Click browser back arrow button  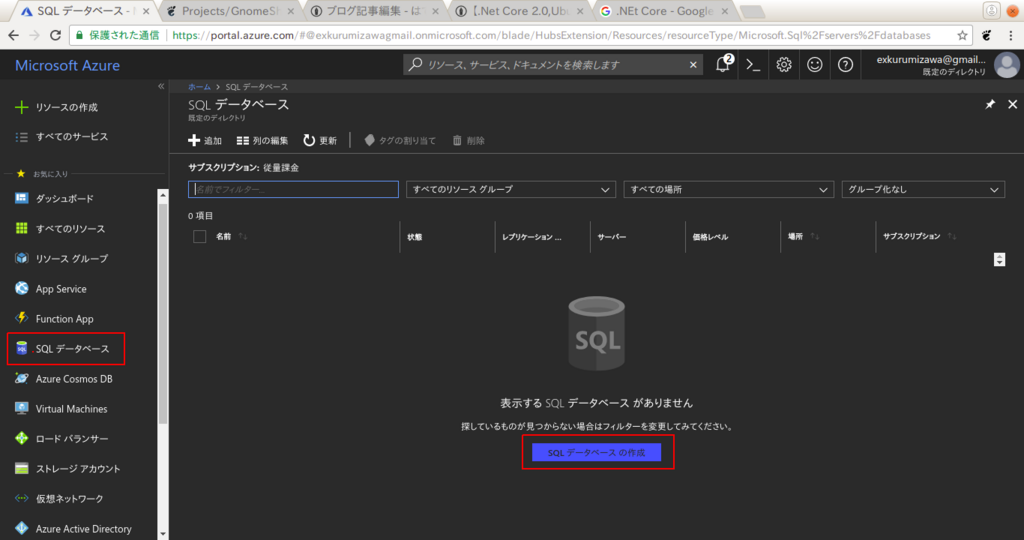click(14, 35)
